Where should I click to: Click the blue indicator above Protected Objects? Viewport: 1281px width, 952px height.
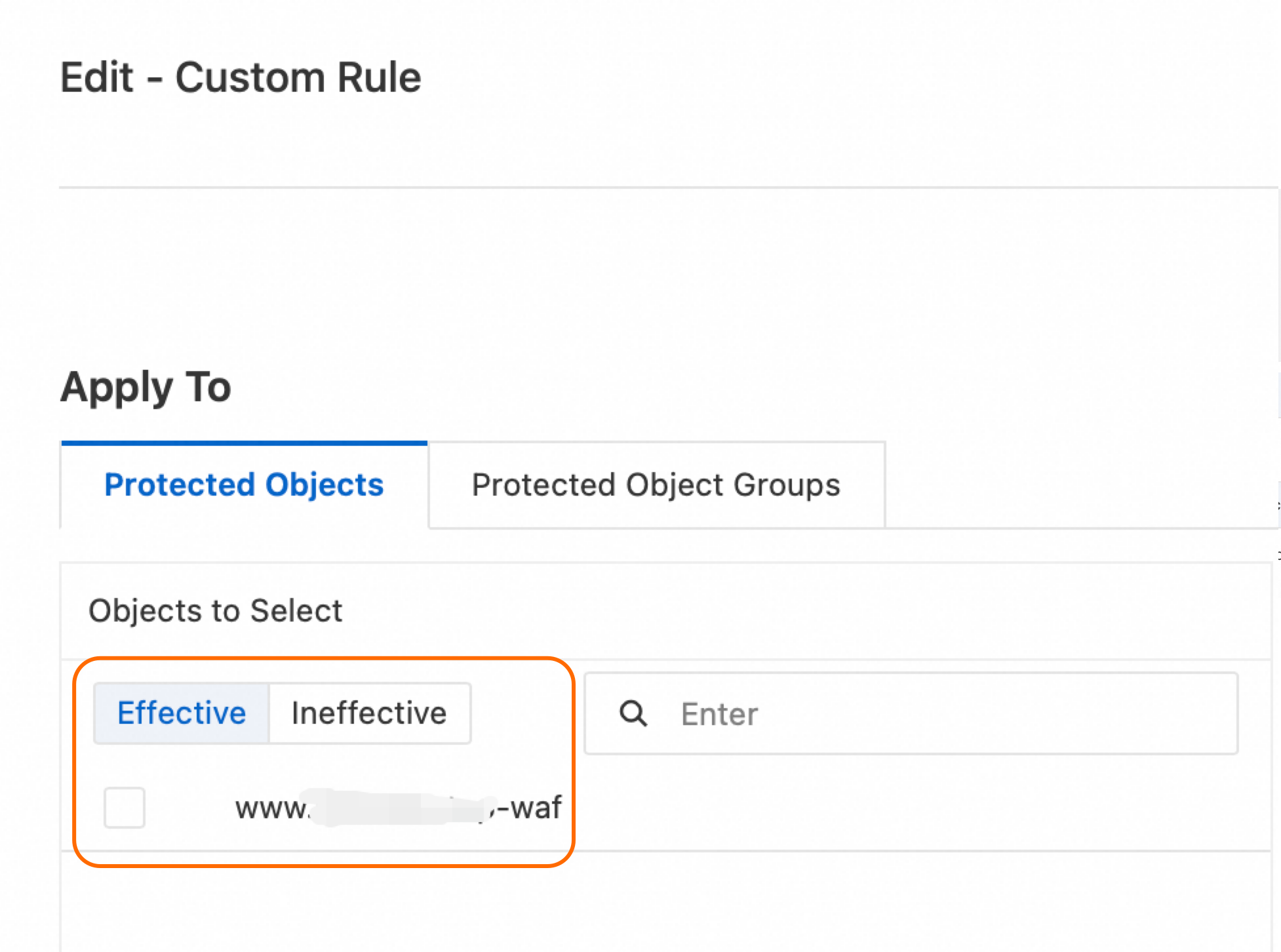coord(244,444)
